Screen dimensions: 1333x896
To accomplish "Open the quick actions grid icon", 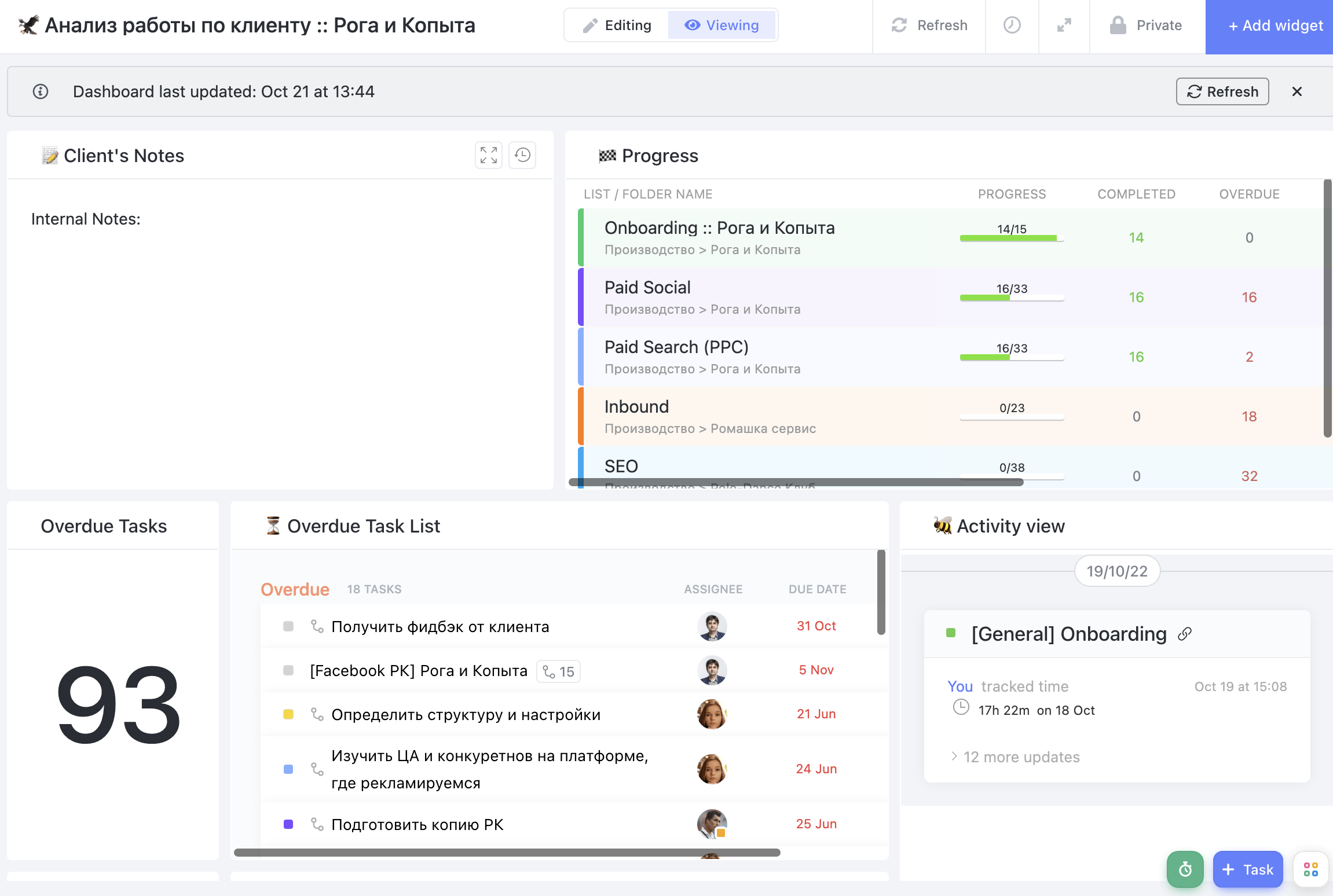I will [x=1310, y=869].
